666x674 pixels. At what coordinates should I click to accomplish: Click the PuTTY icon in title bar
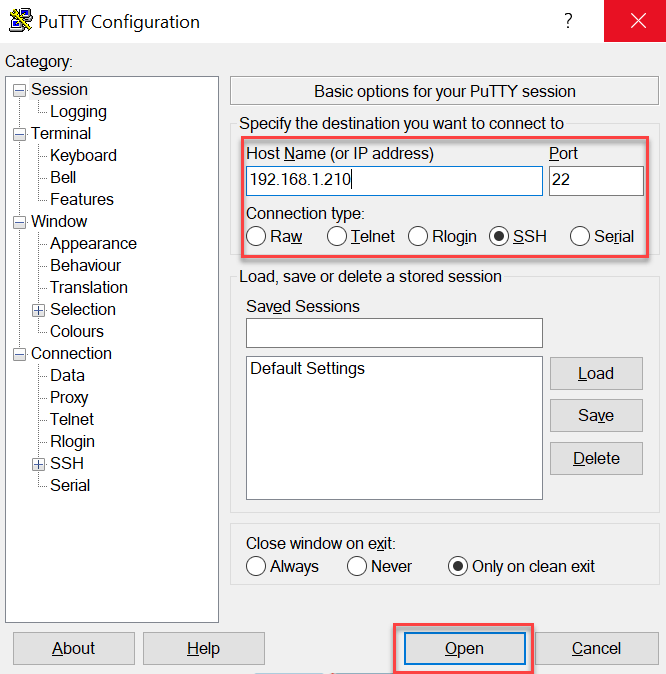(x=21, y=20)
